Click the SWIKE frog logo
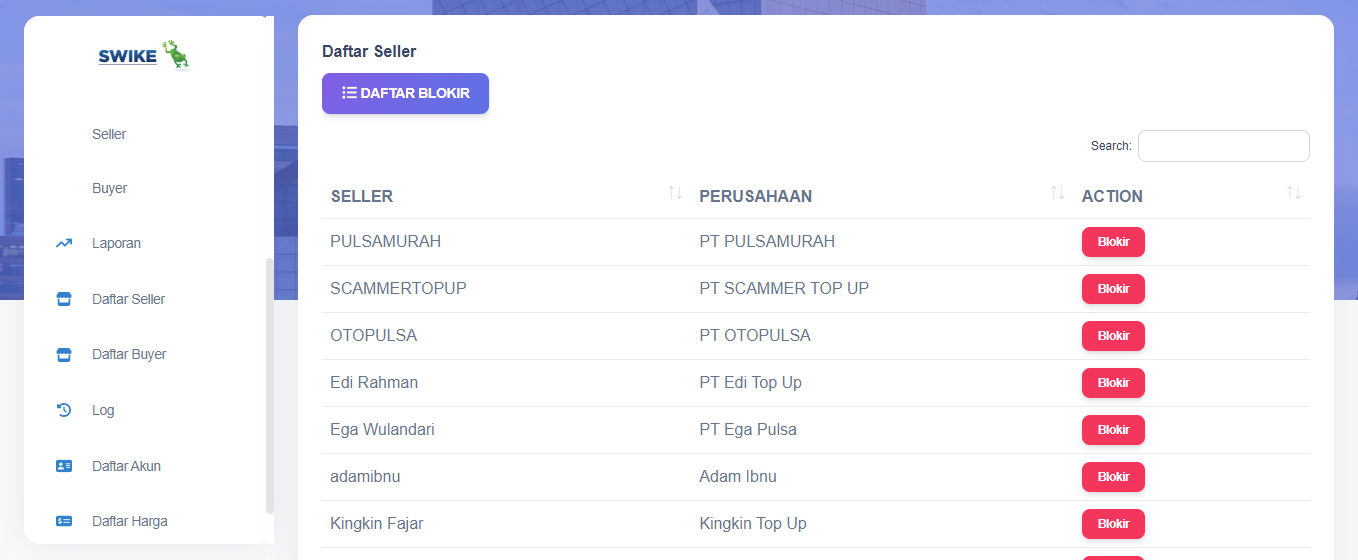Image resolution: width=1358 pixels, height=560 pixels. coord(145,56)
